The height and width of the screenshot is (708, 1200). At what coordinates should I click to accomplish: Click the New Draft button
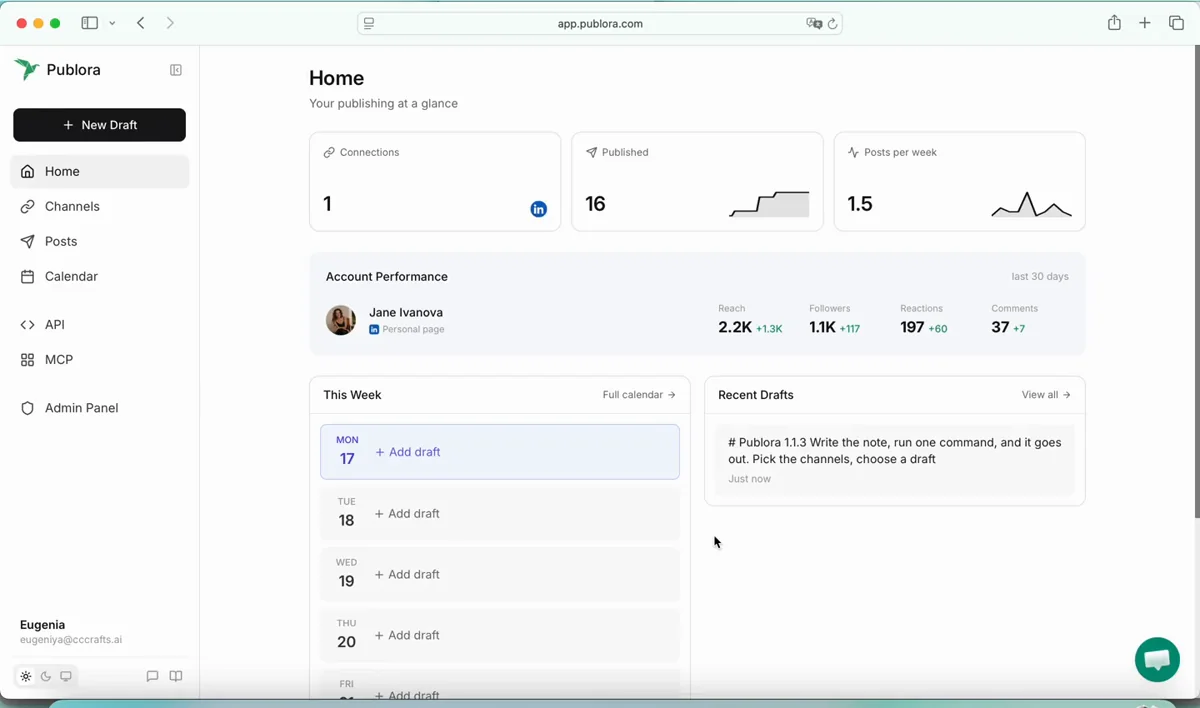99,125
